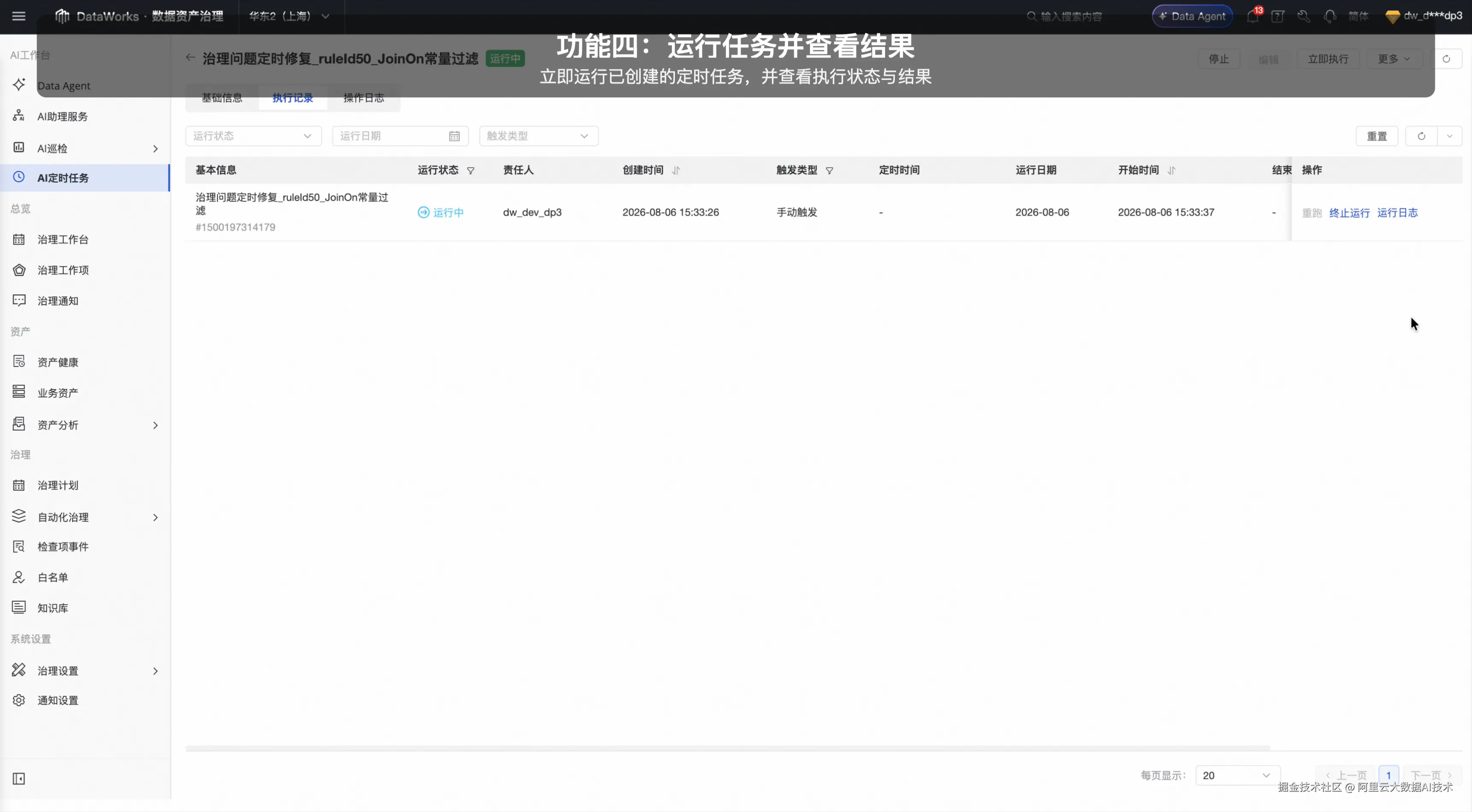Sort by 开始时间 column
This screenshot has height=812, width=1472.
click(x=1171, y=171)
